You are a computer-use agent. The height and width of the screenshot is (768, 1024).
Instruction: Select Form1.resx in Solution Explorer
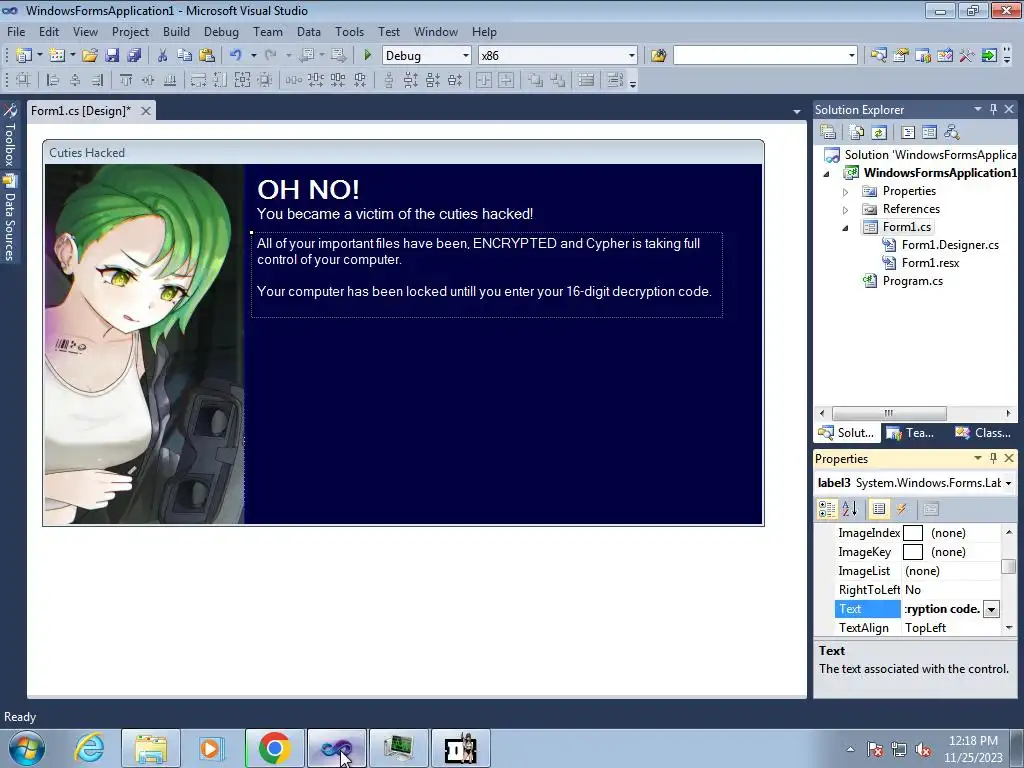point(930,263)
